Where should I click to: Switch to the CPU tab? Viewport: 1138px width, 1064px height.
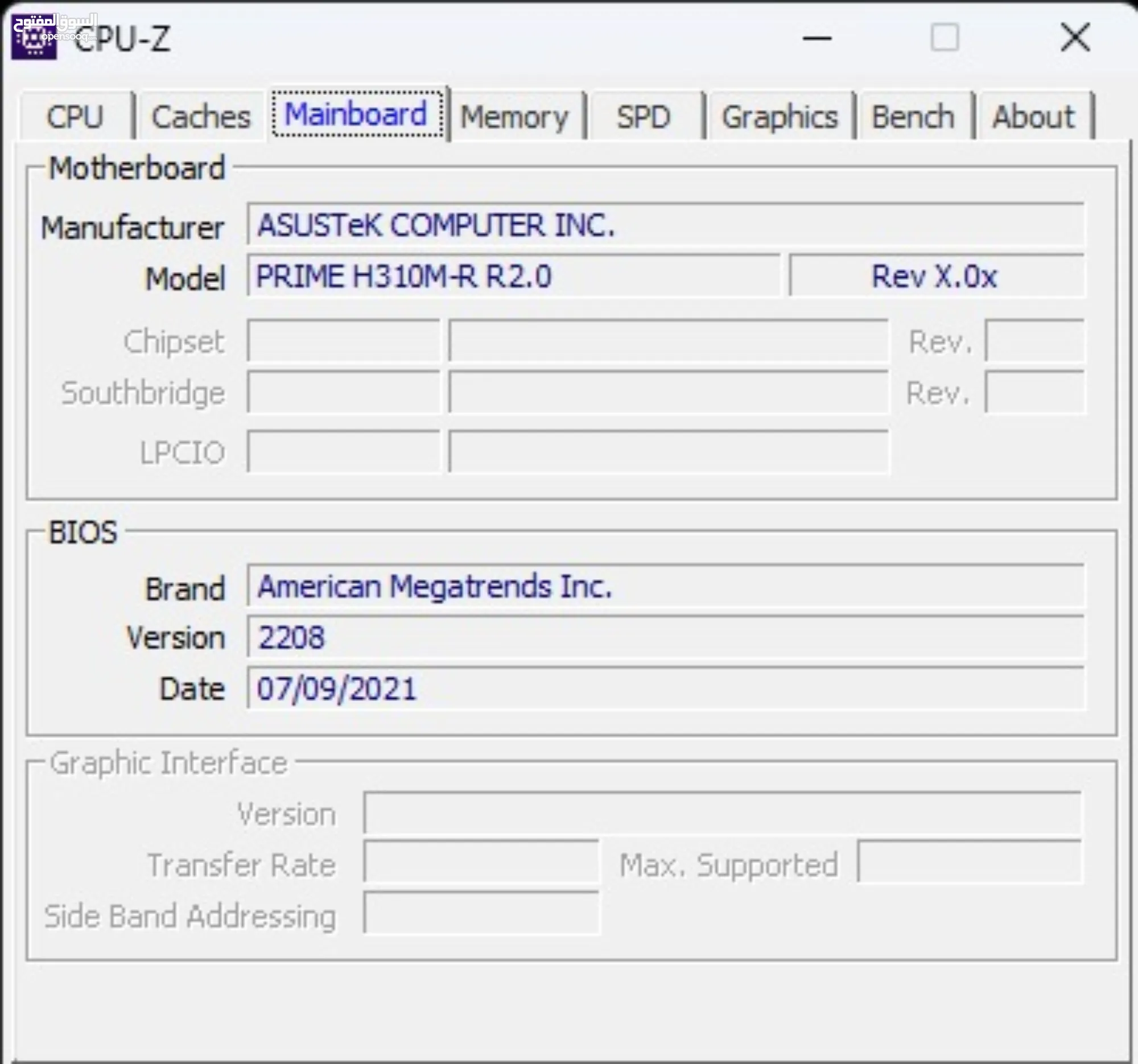tap(75, 117)
